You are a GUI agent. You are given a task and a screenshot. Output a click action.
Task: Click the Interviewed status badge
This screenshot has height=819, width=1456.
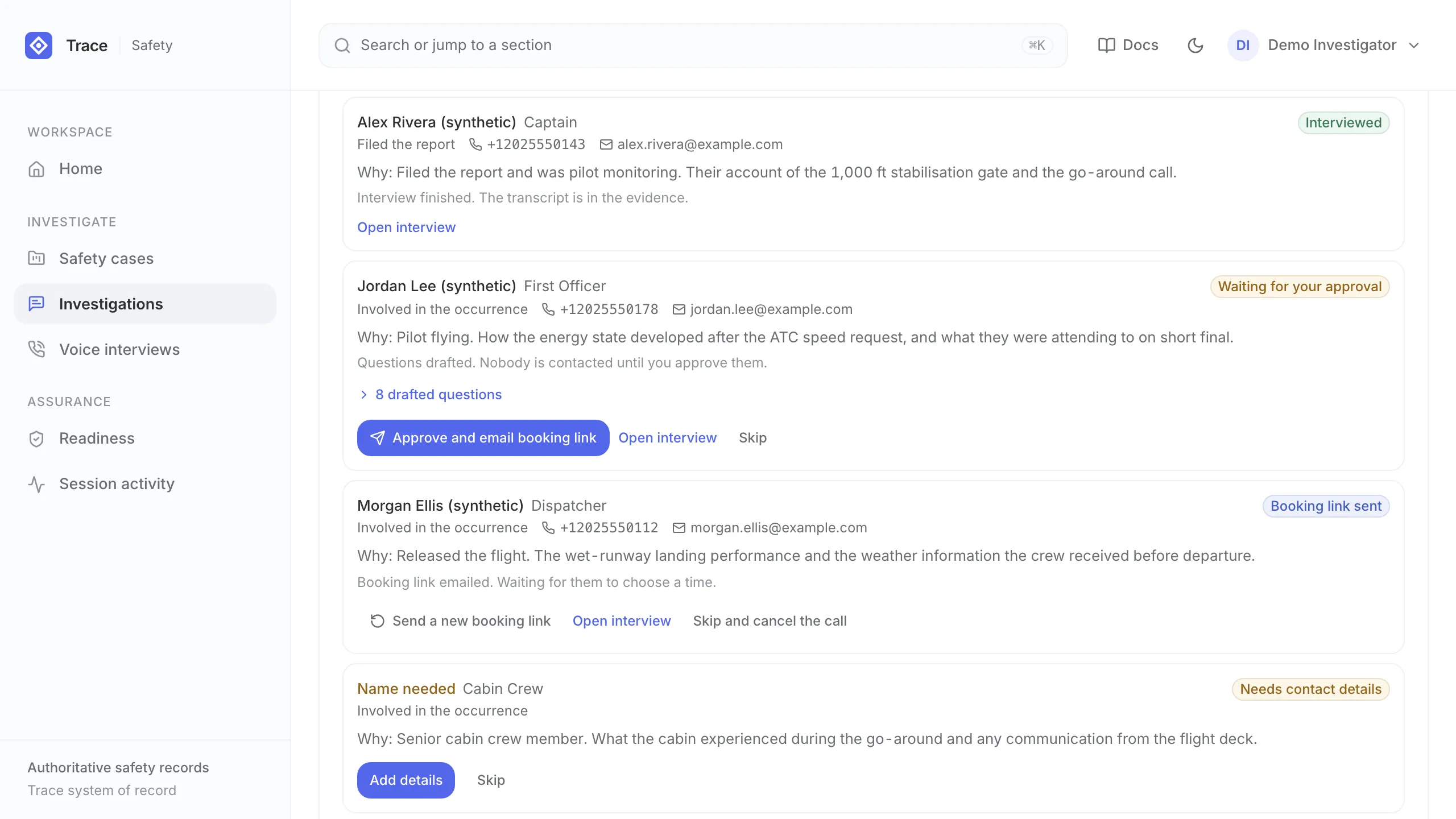[x=1343, y=123]
